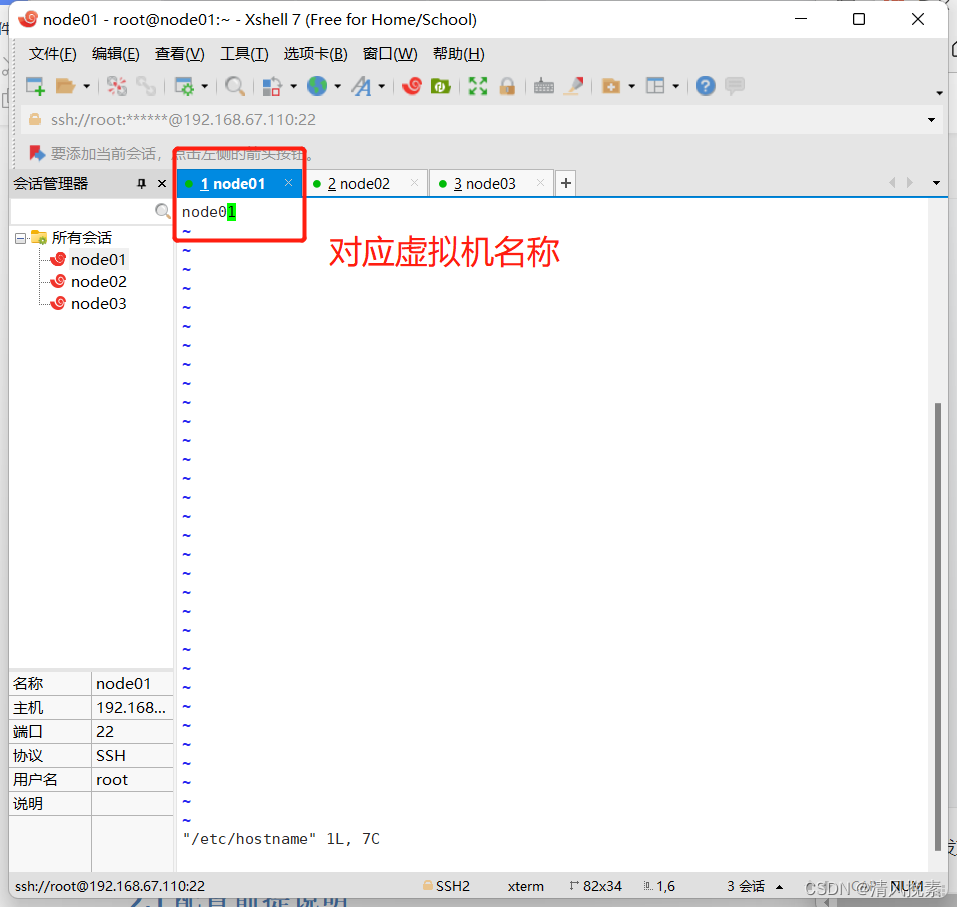Click the Help question mark icon
This screenshot has width=957, height=907.
(x=705, y=86)
